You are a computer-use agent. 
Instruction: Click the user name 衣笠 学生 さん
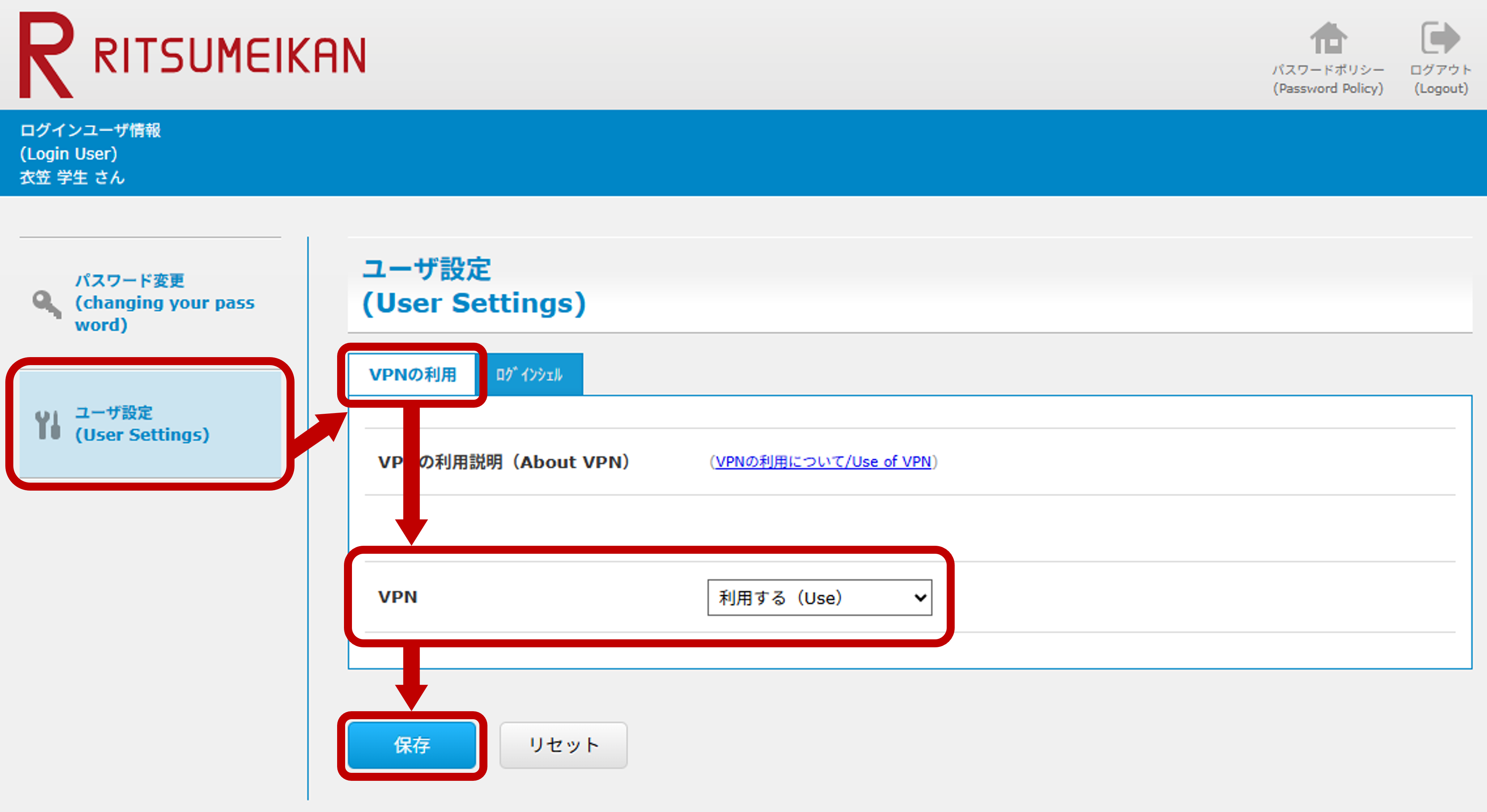point(72,177)
